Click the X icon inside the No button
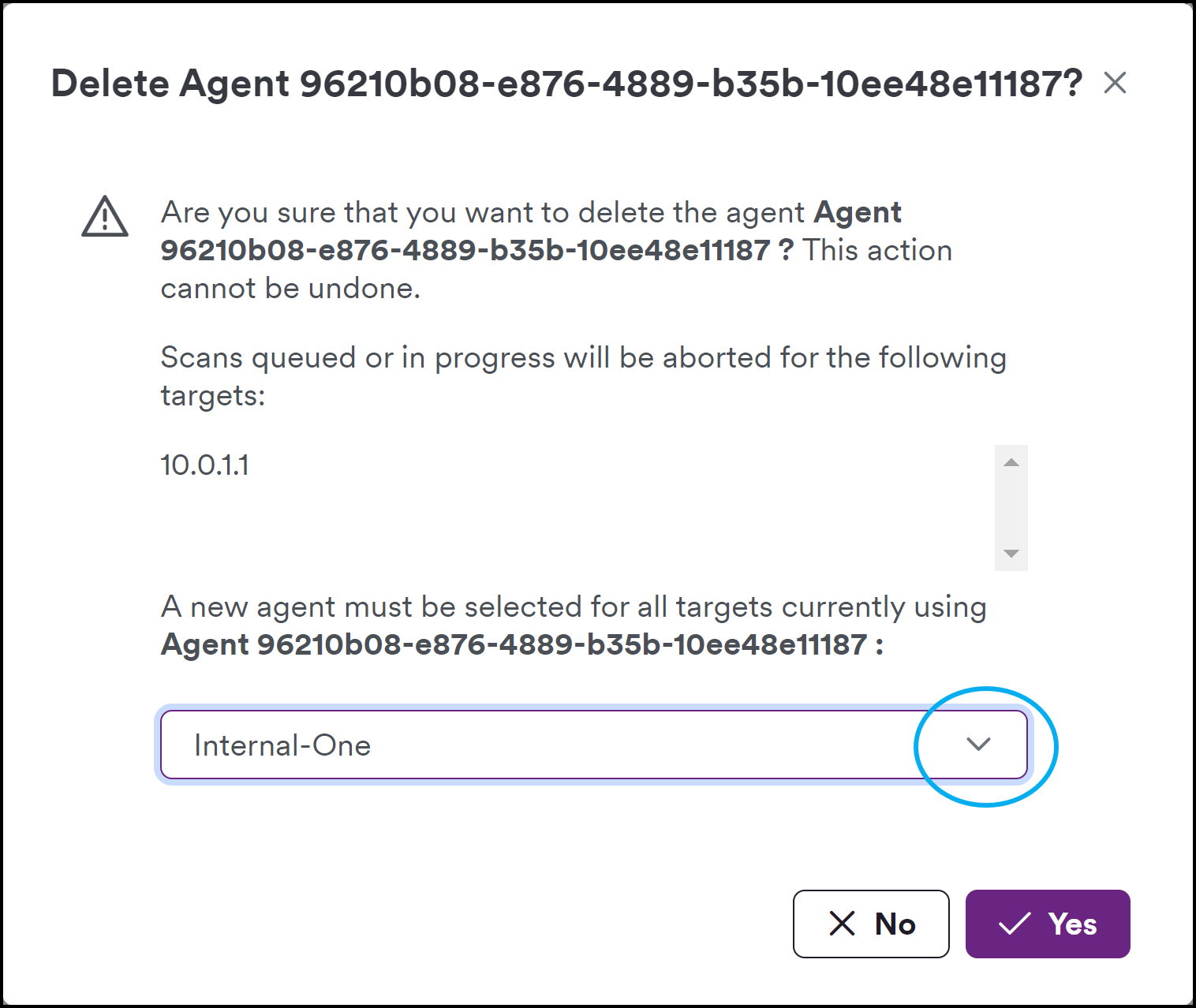The image size is (1196, 1008). coord(840,924)
